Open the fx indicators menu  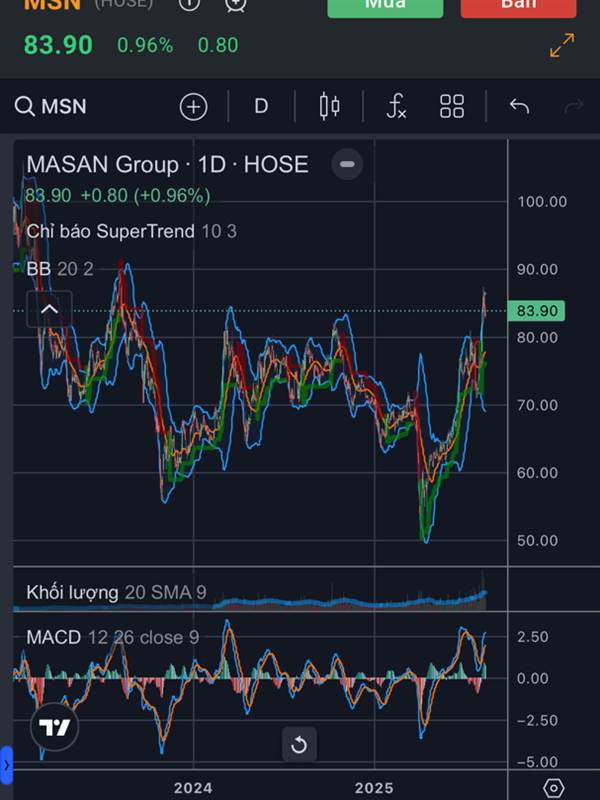[396, 106]
